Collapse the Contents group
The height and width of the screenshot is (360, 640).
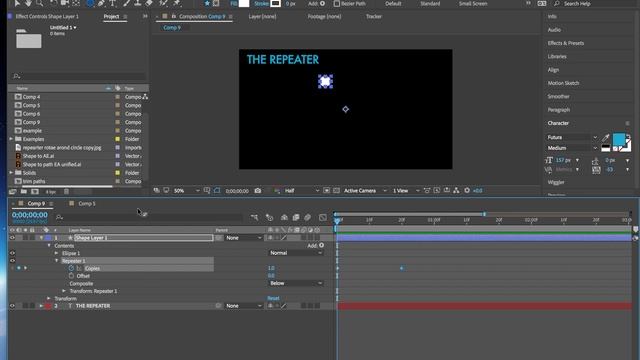(49, 246)
